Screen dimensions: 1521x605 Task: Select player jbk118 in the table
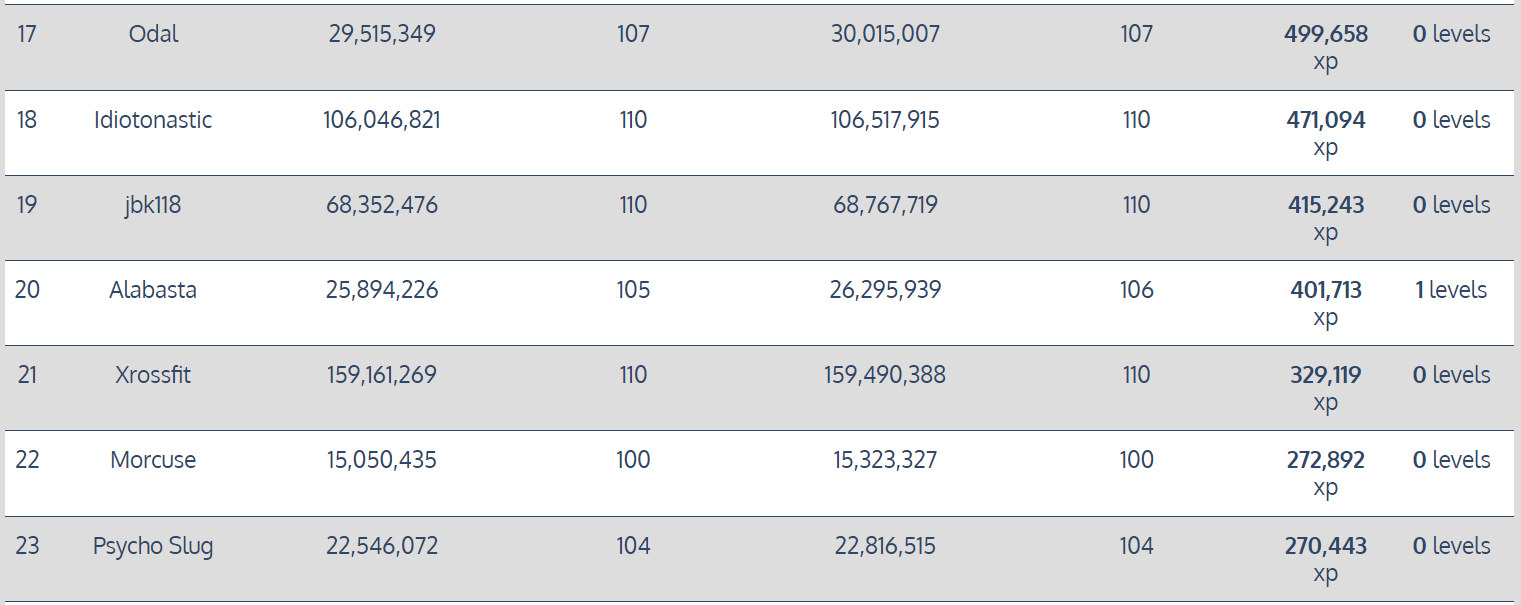click(x=153, y=205)
